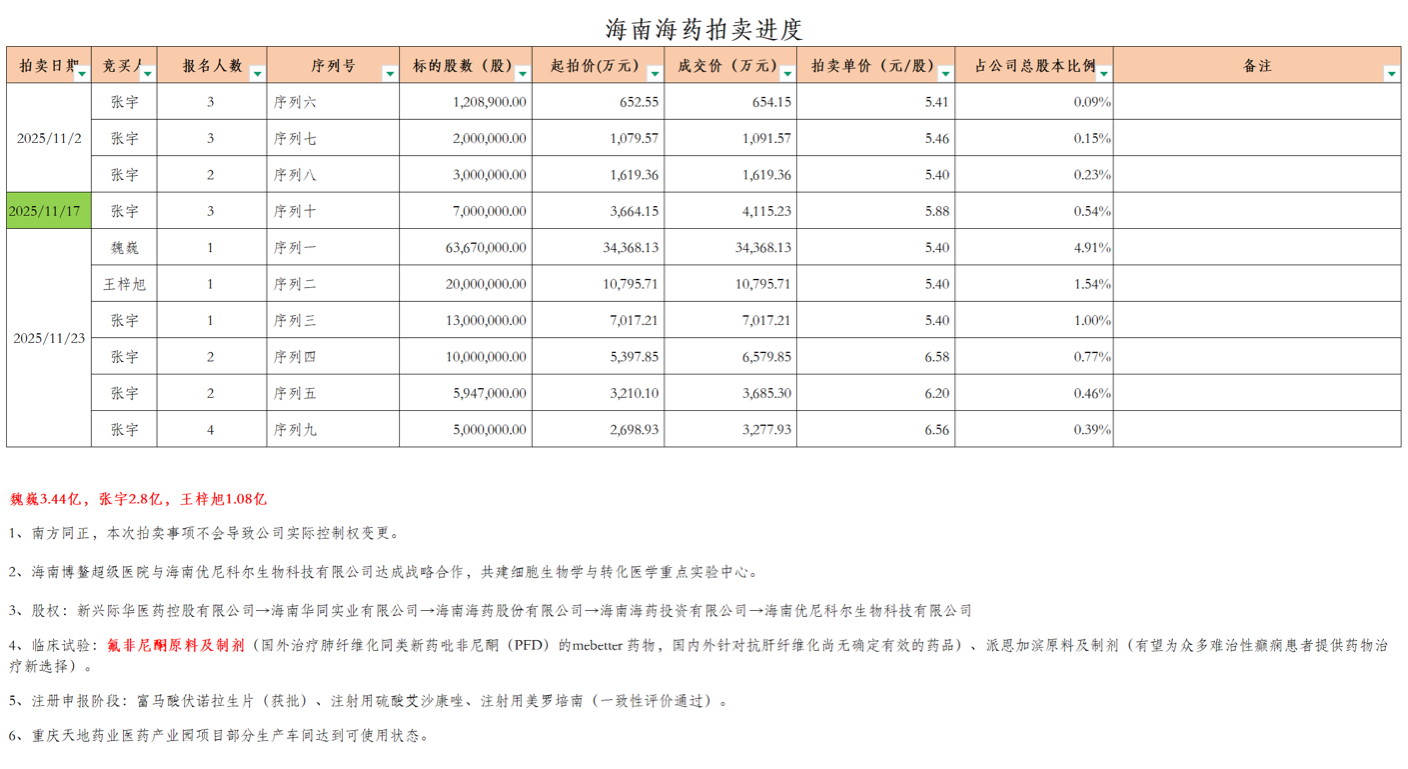Select the starting price 3,664.15
Screen dimensions: 1408x769
(598, 211)
